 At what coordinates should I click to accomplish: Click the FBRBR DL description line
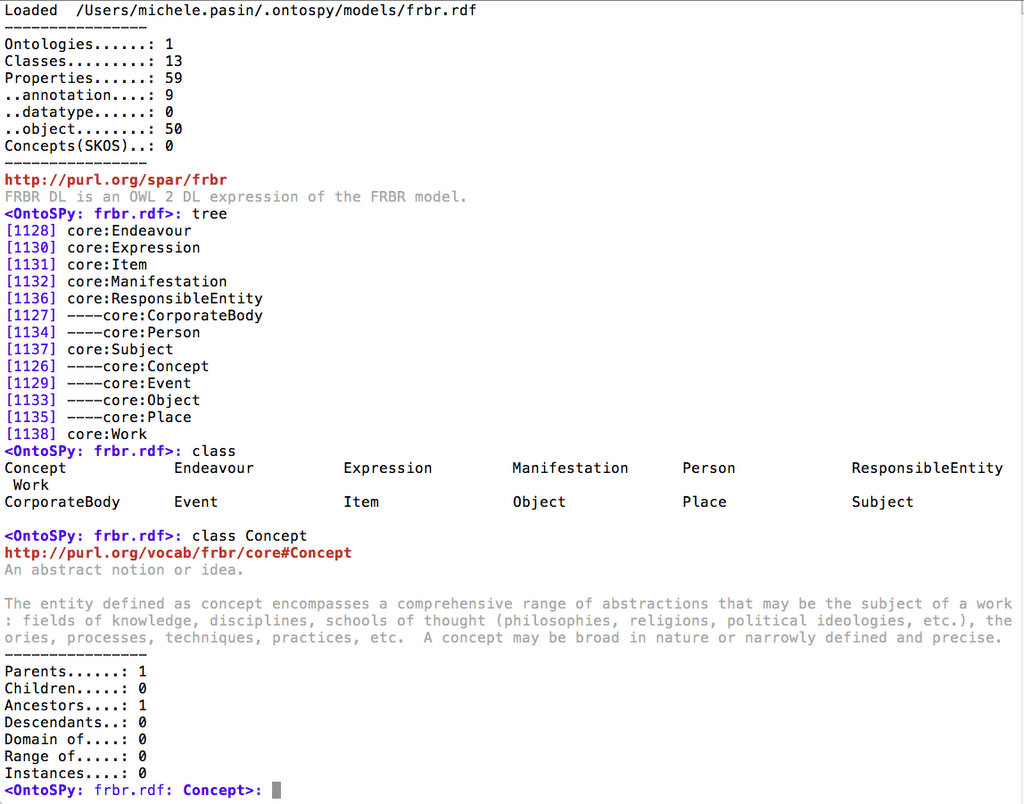click(x=236, y=197)
